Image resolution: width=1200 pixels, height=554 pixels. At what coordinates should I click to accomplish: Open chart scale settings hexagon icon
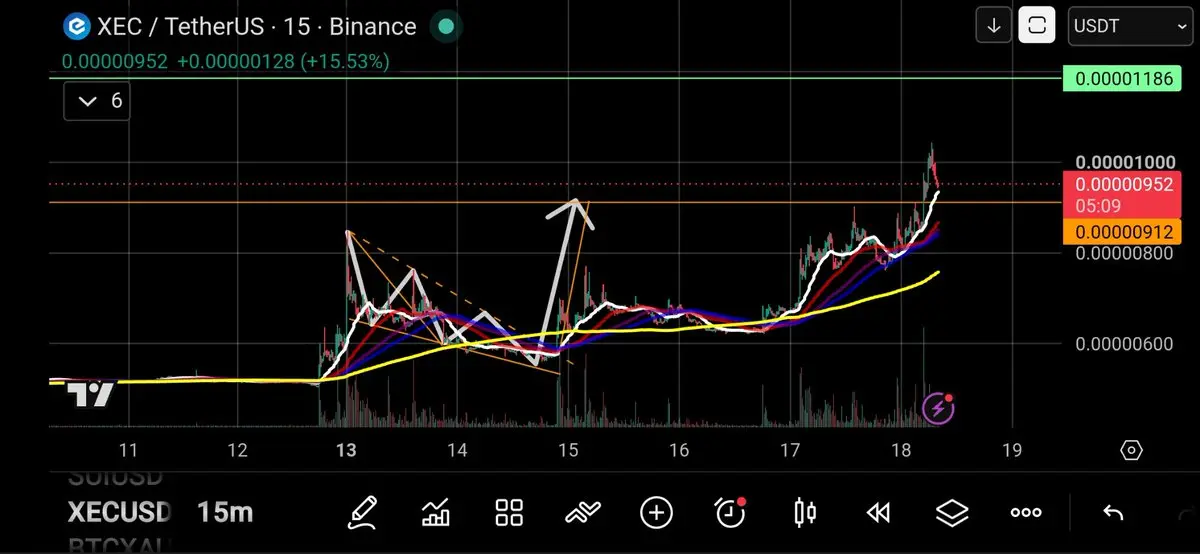(1131, 450)
